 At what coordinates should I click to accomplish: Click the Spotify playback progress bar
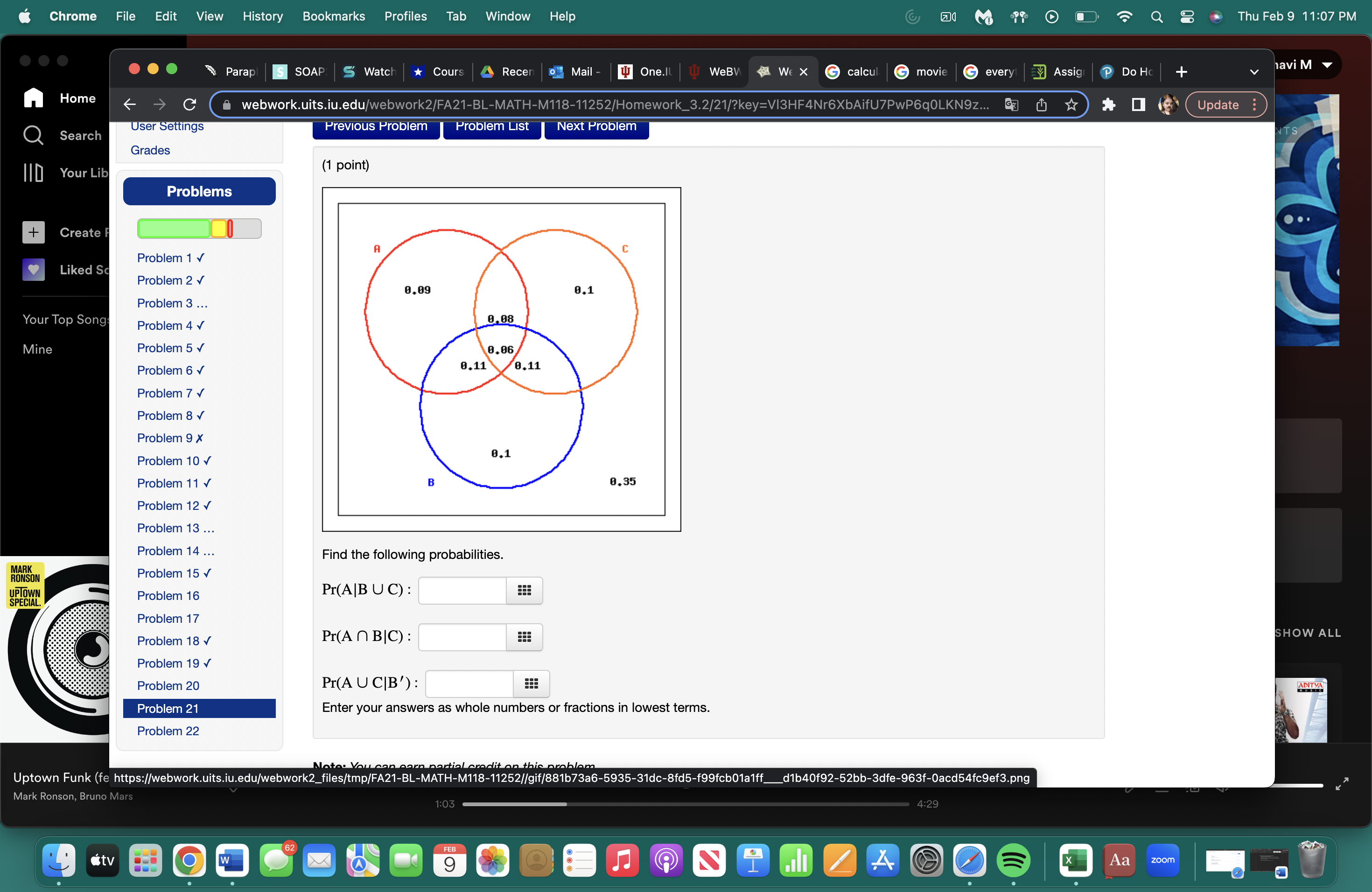tap(685, 804)
